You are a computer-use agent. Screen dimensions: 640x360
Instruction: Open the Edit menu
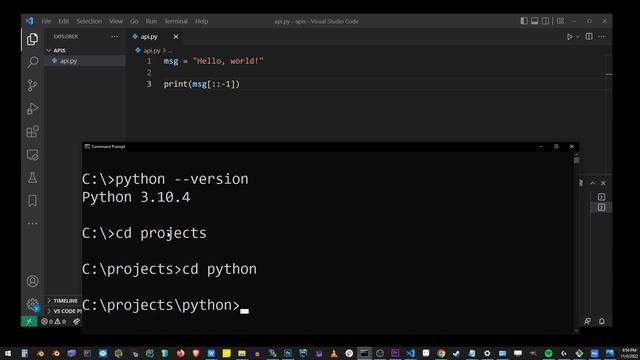(x=64, y=21)
